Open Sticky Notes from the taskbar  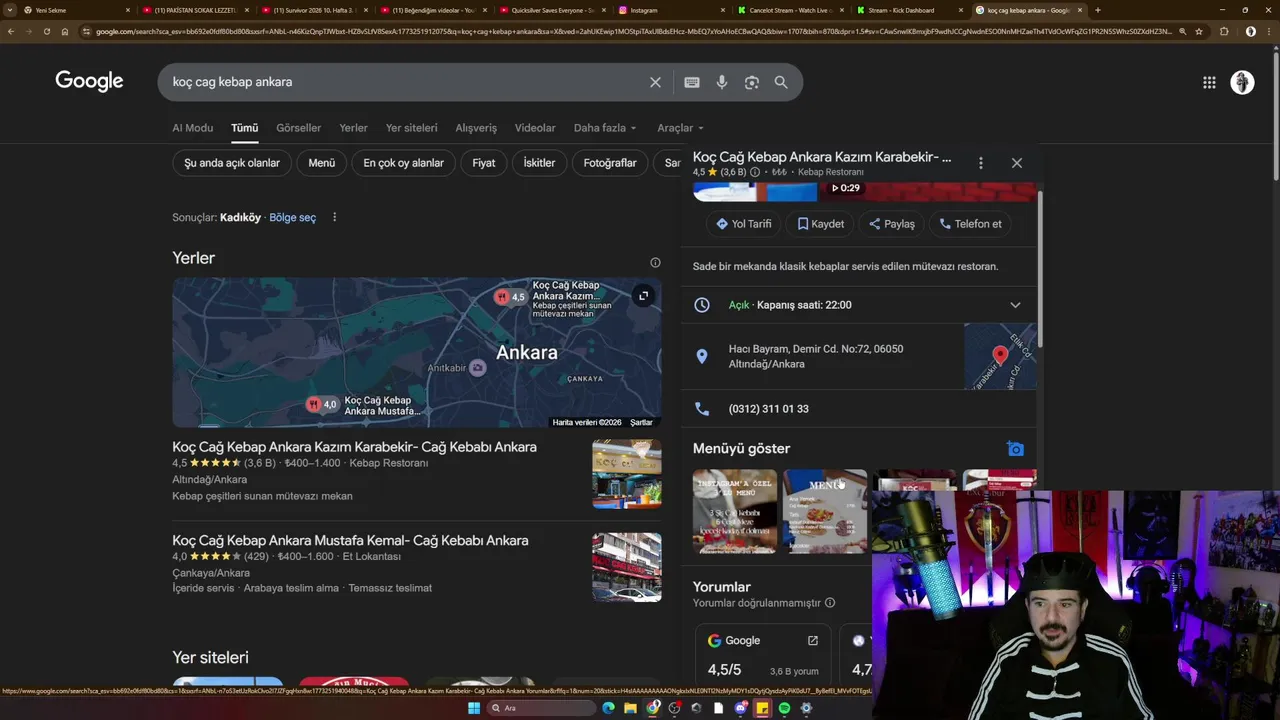tap(762, 708)
